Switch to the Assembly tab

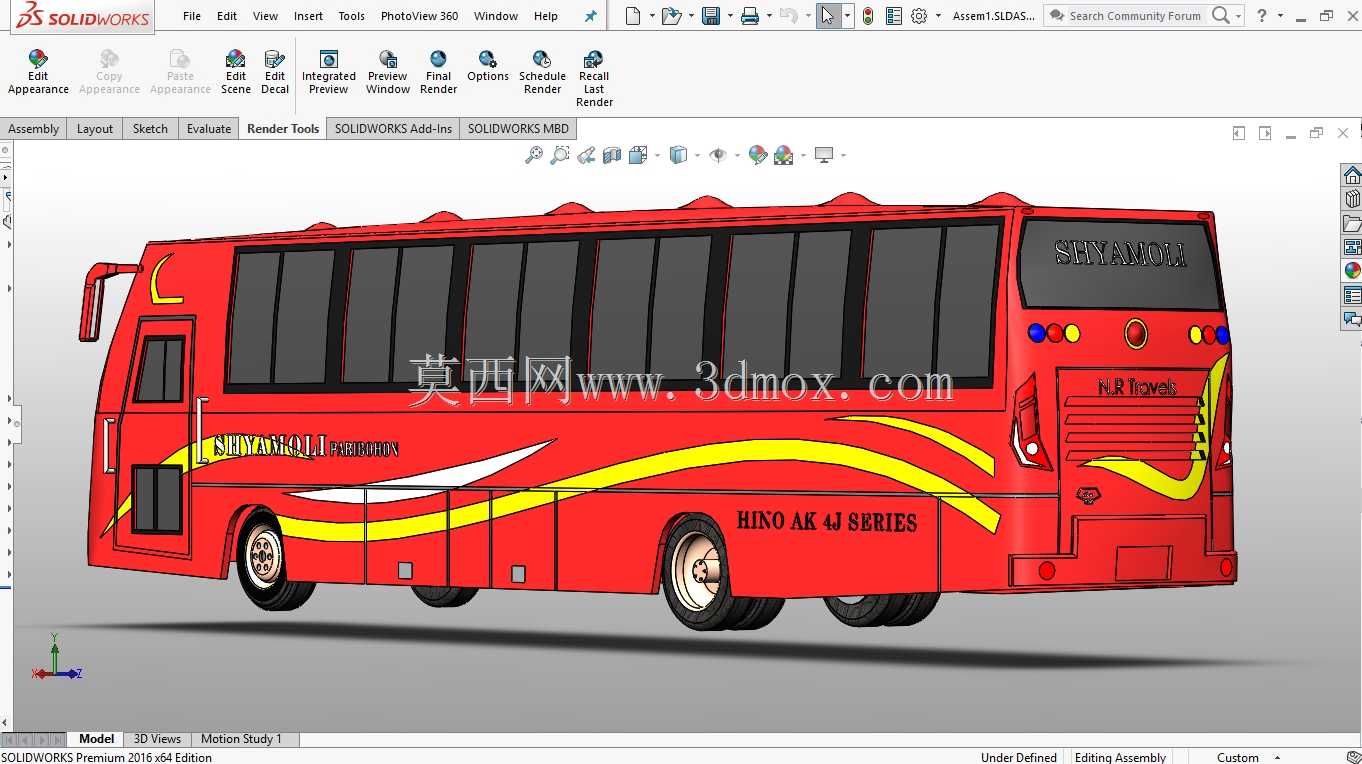34,128
